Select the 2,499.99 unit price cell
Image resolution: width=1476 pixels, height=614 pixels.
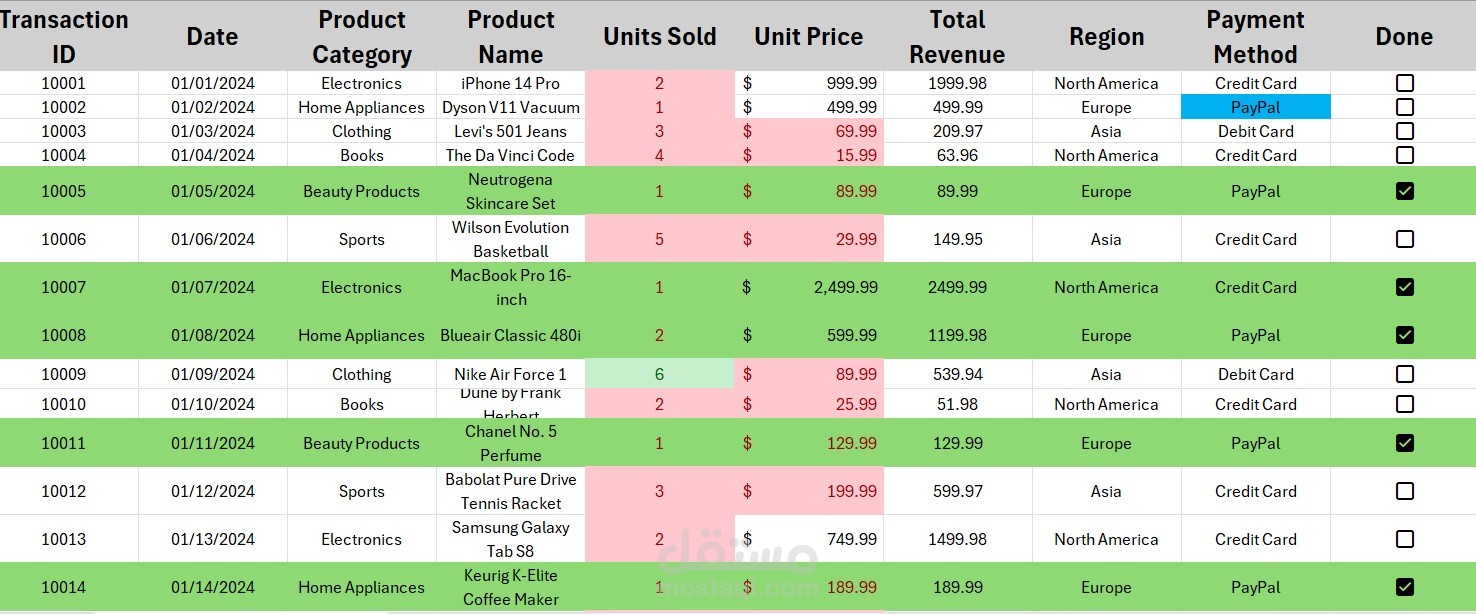coord(809,287)
